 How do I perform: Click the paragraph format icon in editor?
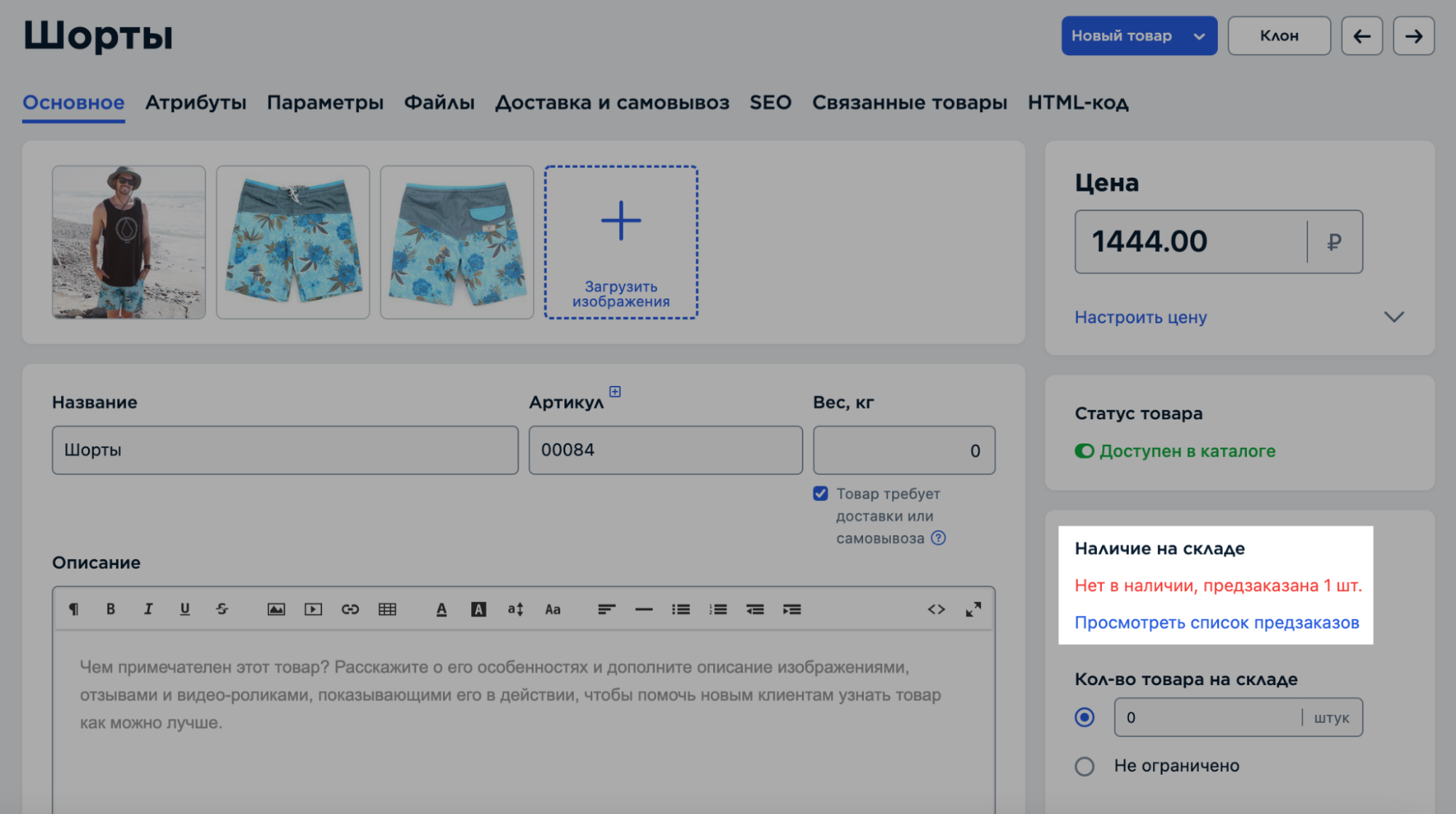click(74, 609)
